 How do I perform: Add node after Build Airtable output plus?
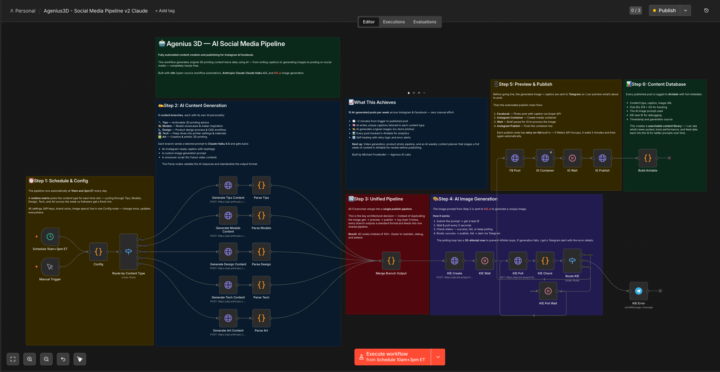coord(669,158)
